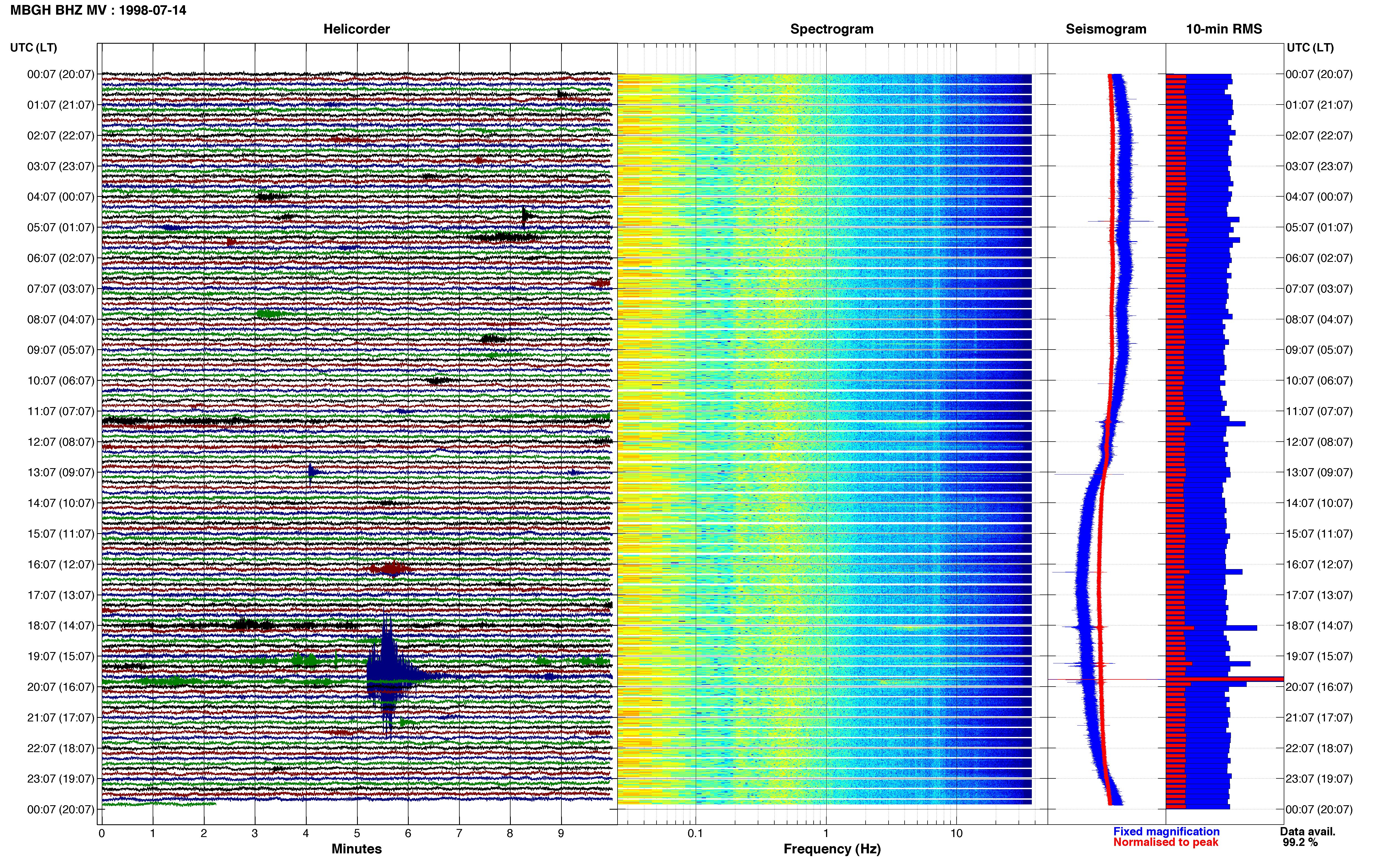Click left time label '01:07 (21:07)'
The width and height of the screenshot is (1388, 868).
[x=60, y=105]
